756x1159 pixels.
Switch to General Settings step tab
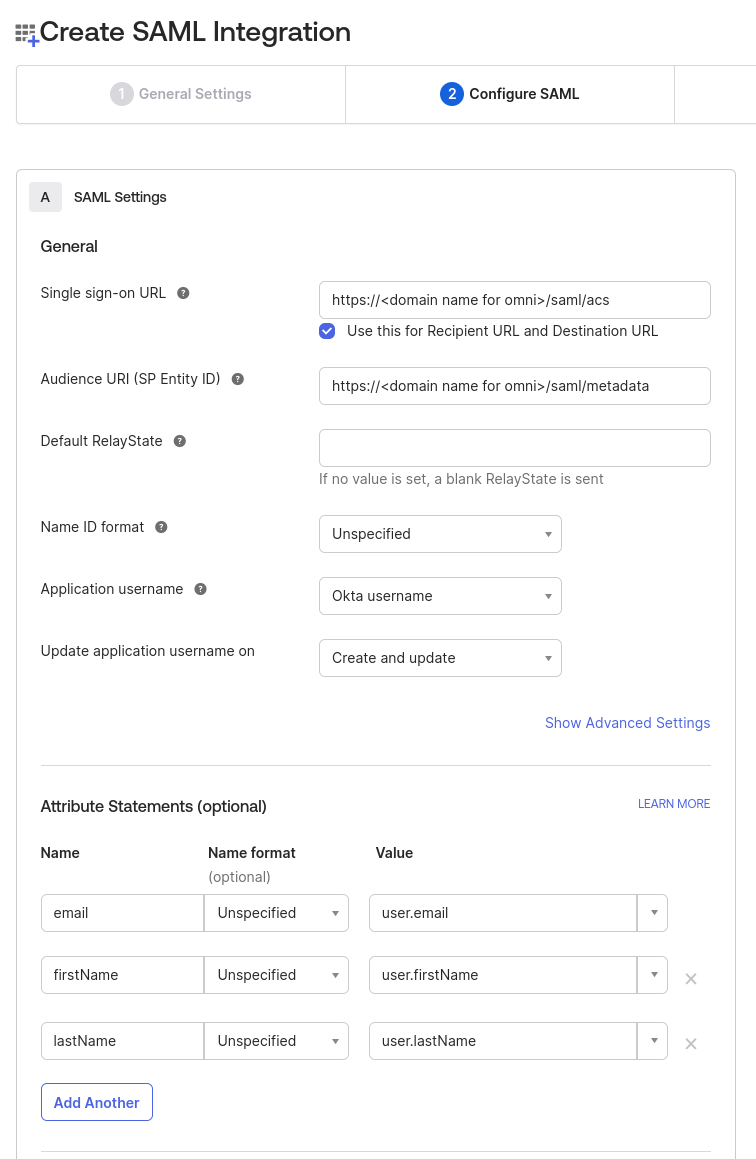(181, 94)
